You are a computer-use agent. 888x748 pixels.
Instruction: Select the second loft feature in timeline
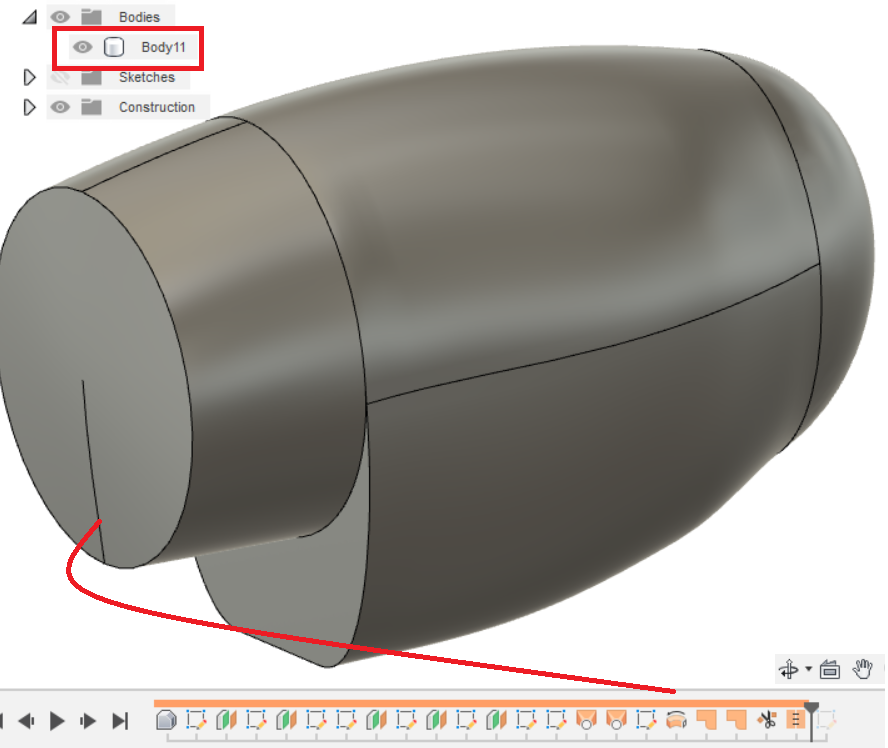(x=616, y=720)
